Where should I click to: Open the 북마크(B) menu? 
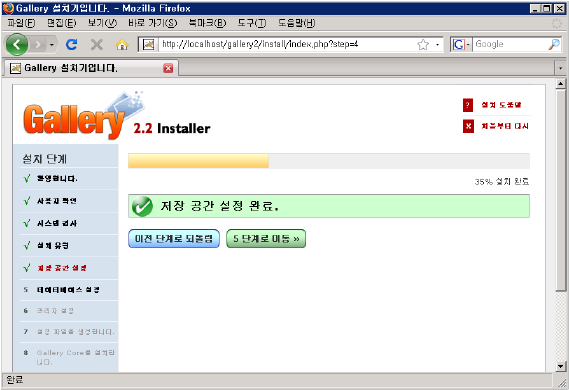tap(207, 23)
